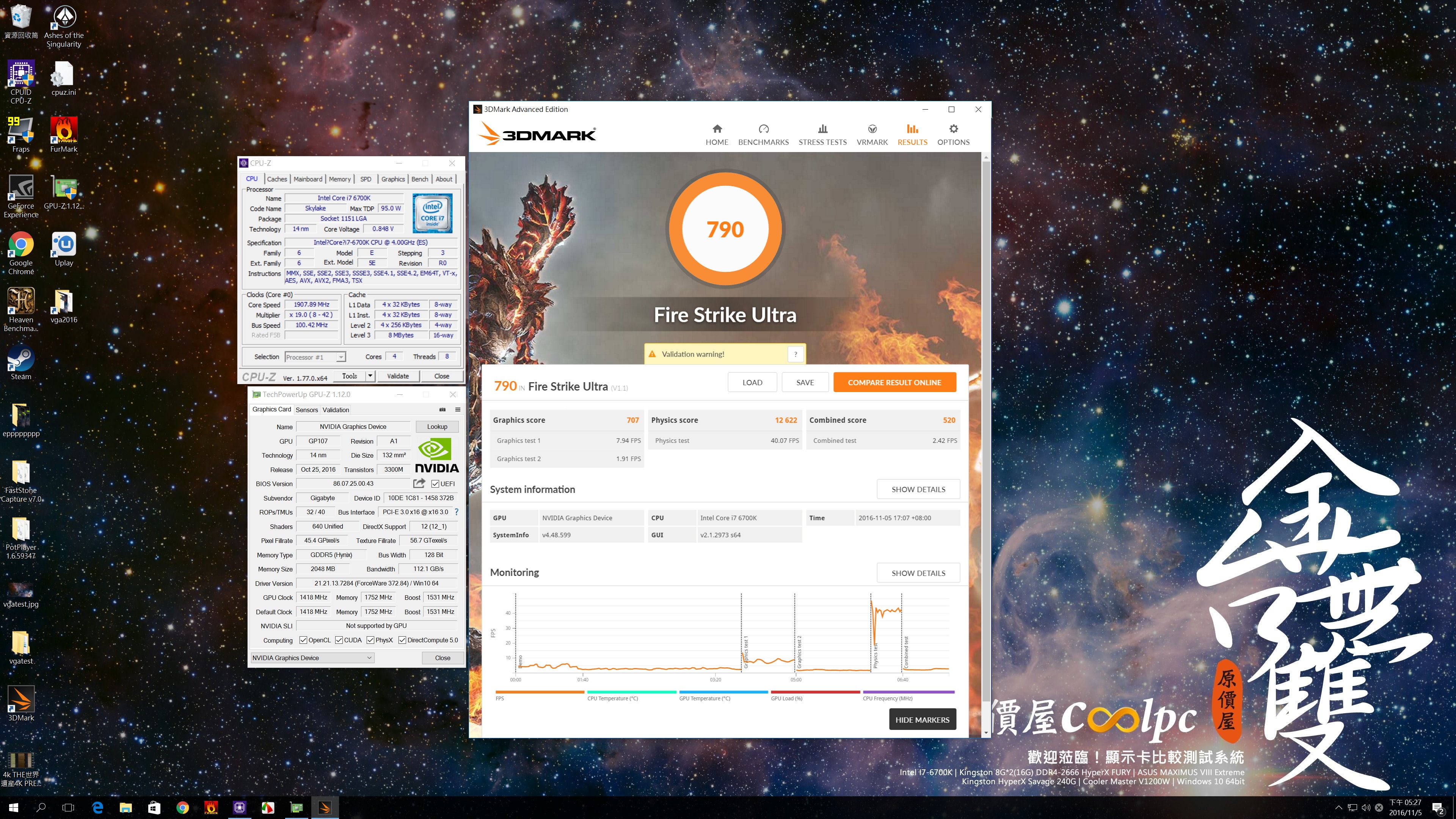Launch the FurMark desktop icon
The height and width of the screenshot is (819, 1456).
click(x=64, y=135)
